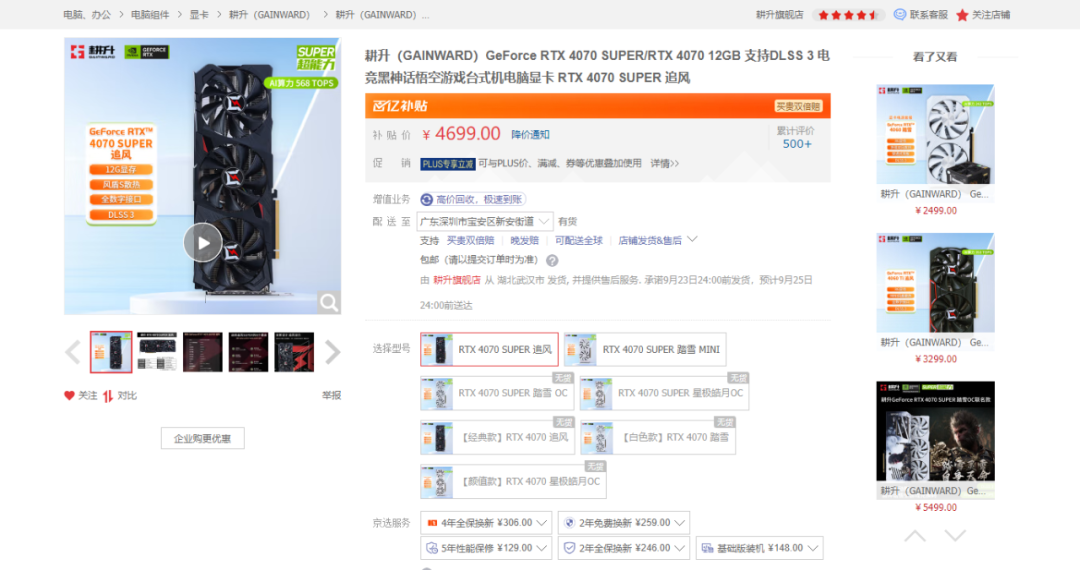Viewport: 1080px width, 570px height.
Task: Expand the 基础版装机 ¥148.00 service dropdown
Action: coord(760,548)
